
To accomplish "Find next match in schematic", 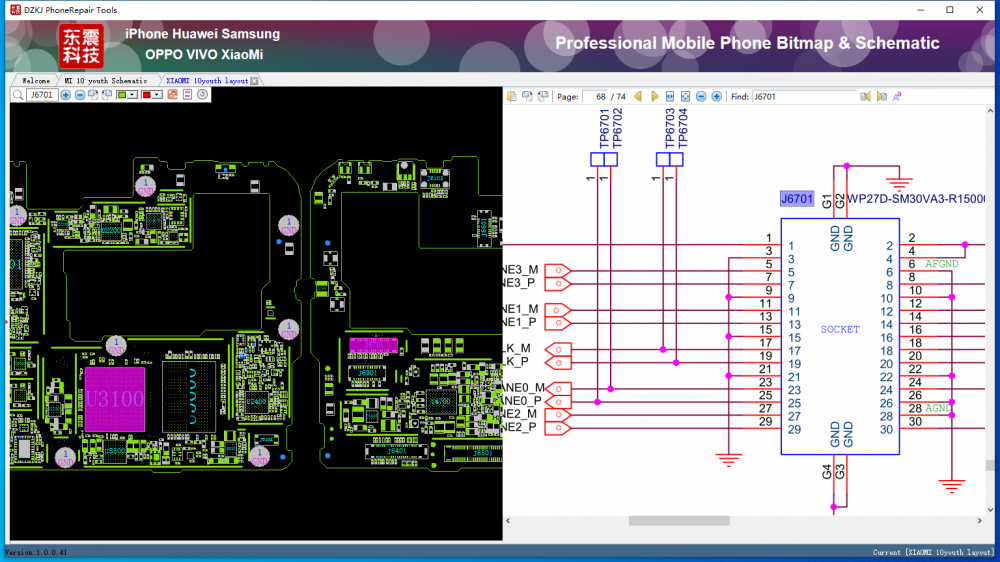I will coord(881,97).
